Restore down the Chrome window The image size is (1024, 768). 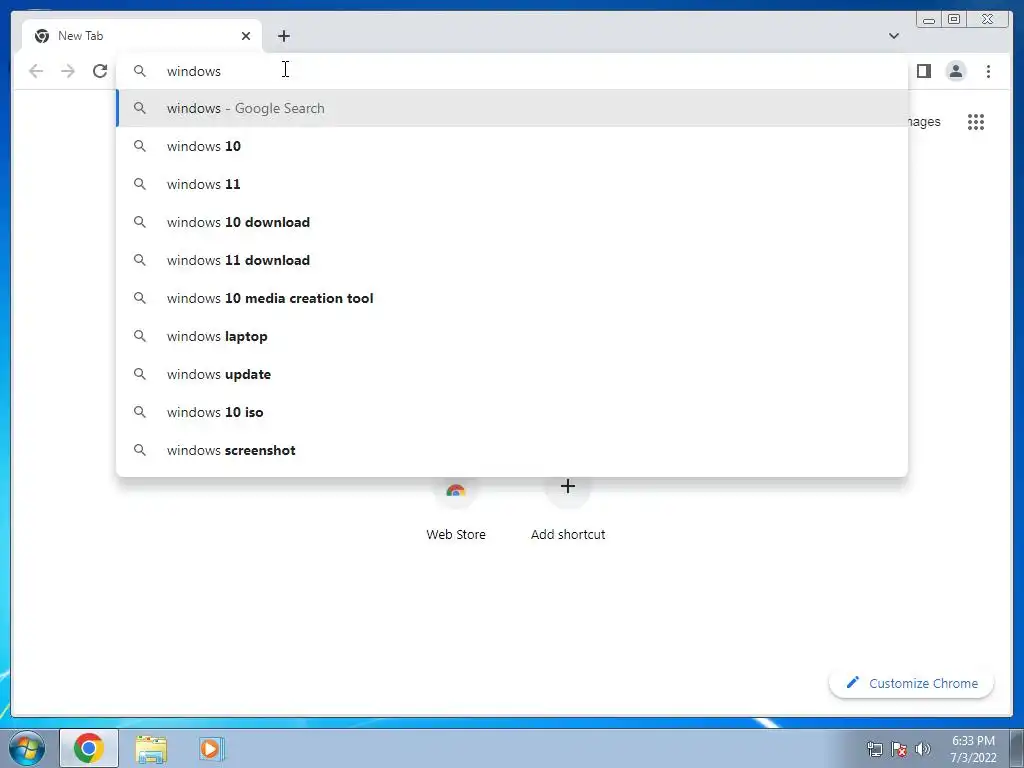coord(954,20)
